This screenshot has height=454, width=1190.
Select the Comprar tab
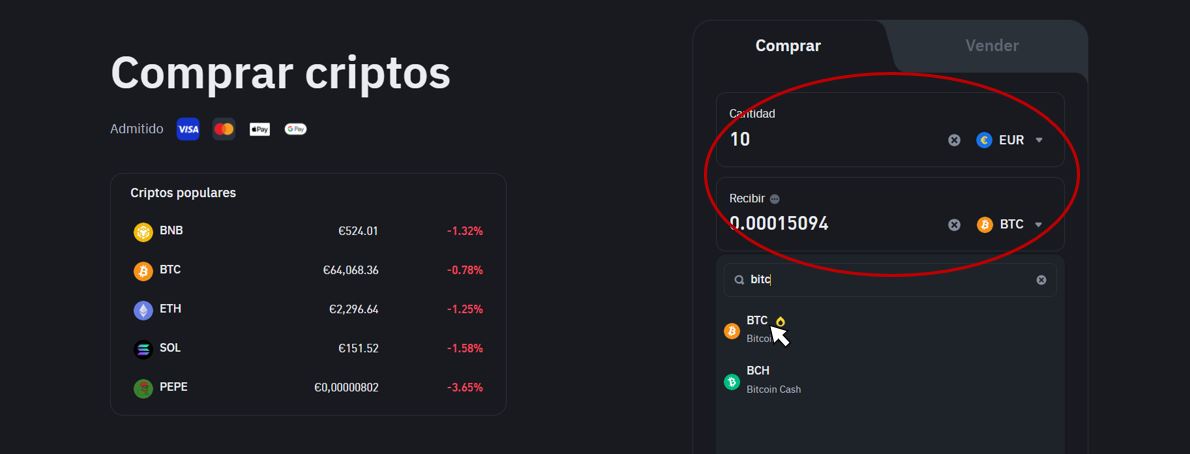pos(788,46)
